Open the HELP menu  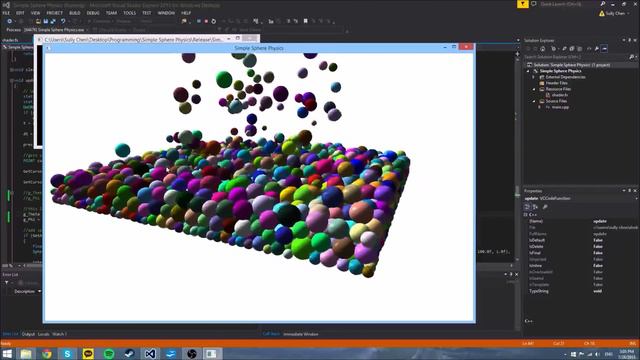pyautogui.click(x=186, y=13)
